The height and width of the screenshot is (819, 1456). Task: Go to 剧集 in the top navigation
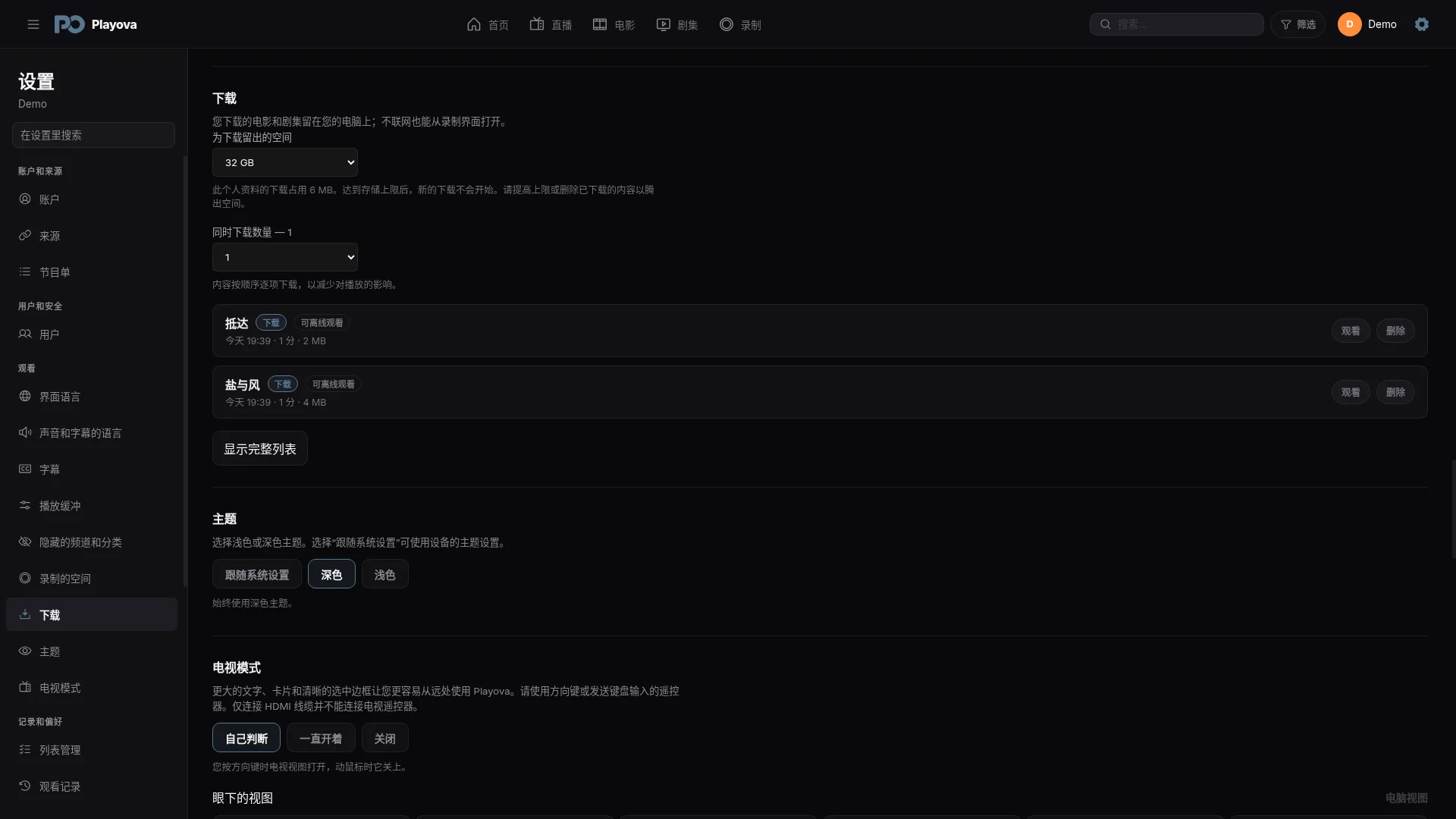tap(676, 24)
